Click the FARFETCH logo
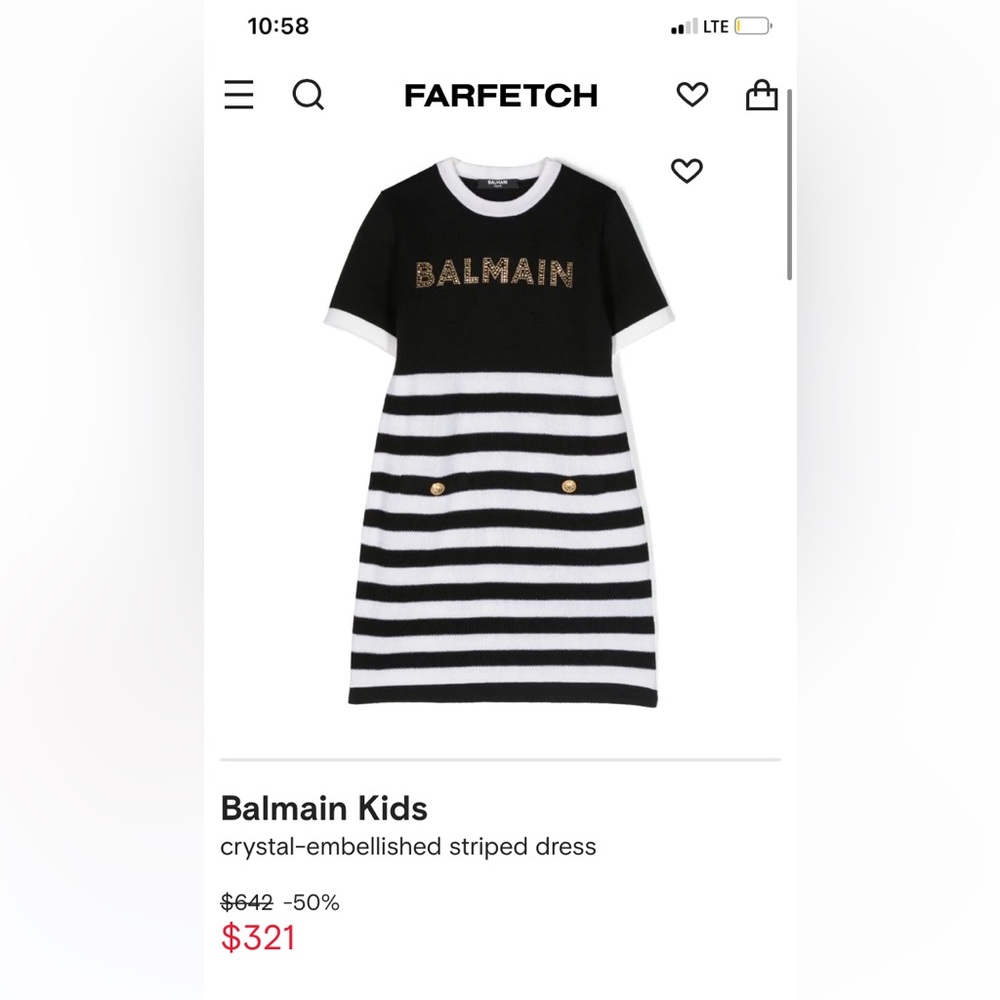The height and width of the screenshot is (1000, 1000). click(x=501, y=95)
